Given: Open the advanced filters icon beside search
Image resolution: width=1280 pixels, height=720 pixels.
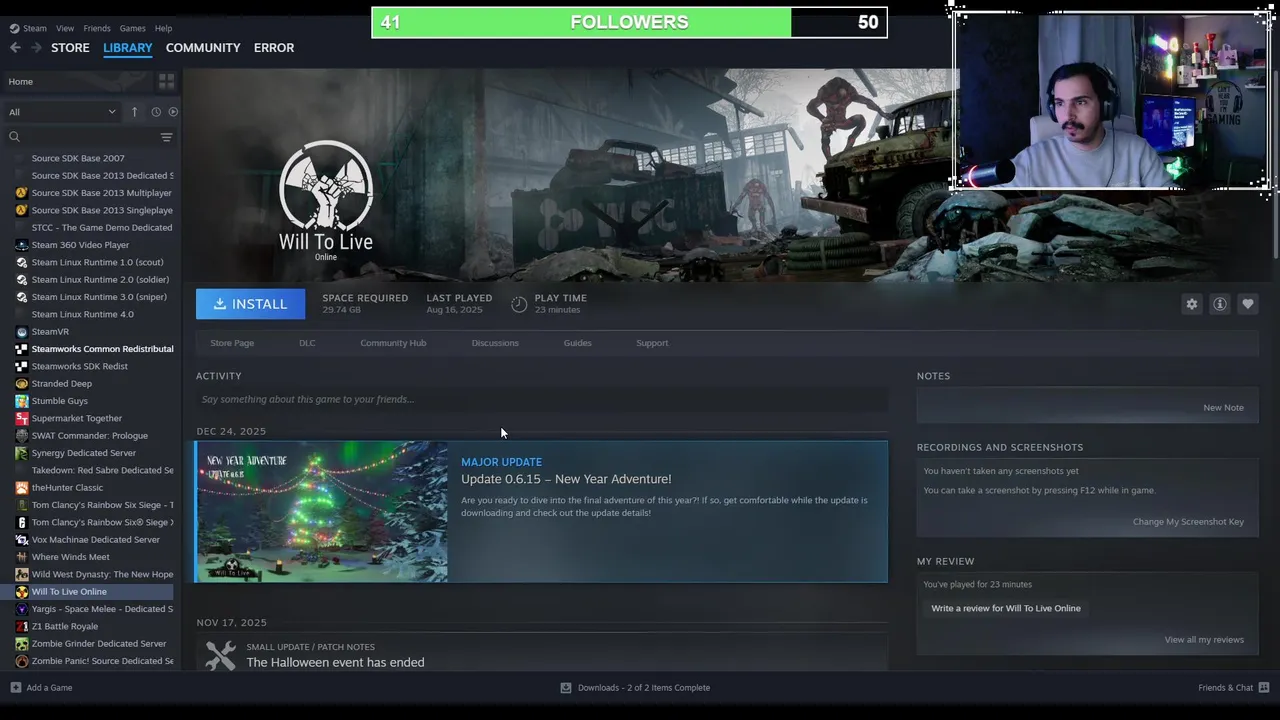Looking at the screenshot, I should [166, 137].
